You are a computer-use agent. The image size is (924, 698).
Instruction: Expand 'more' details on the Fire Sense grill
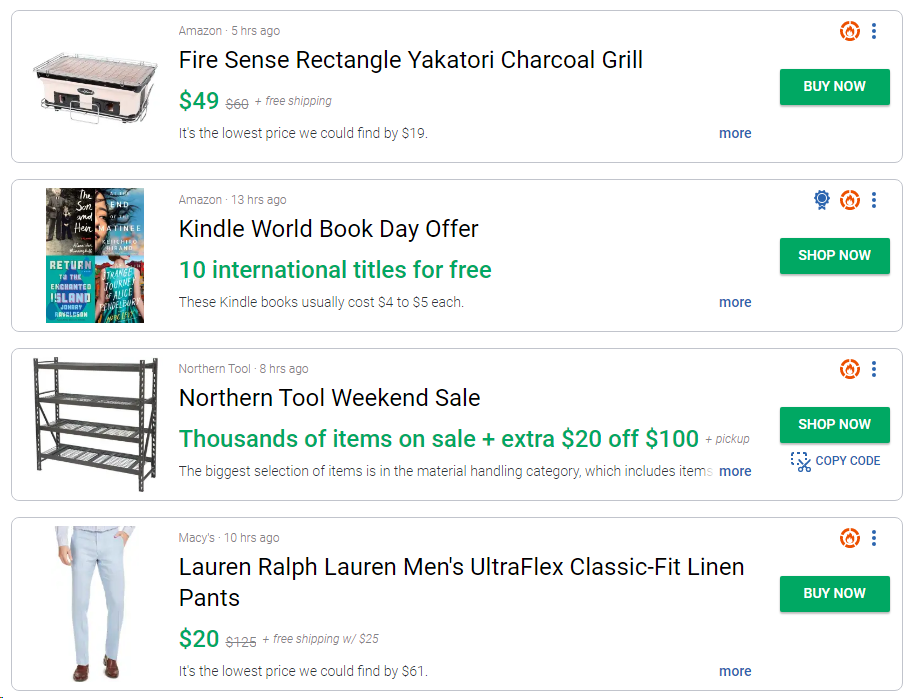(735, 133)
